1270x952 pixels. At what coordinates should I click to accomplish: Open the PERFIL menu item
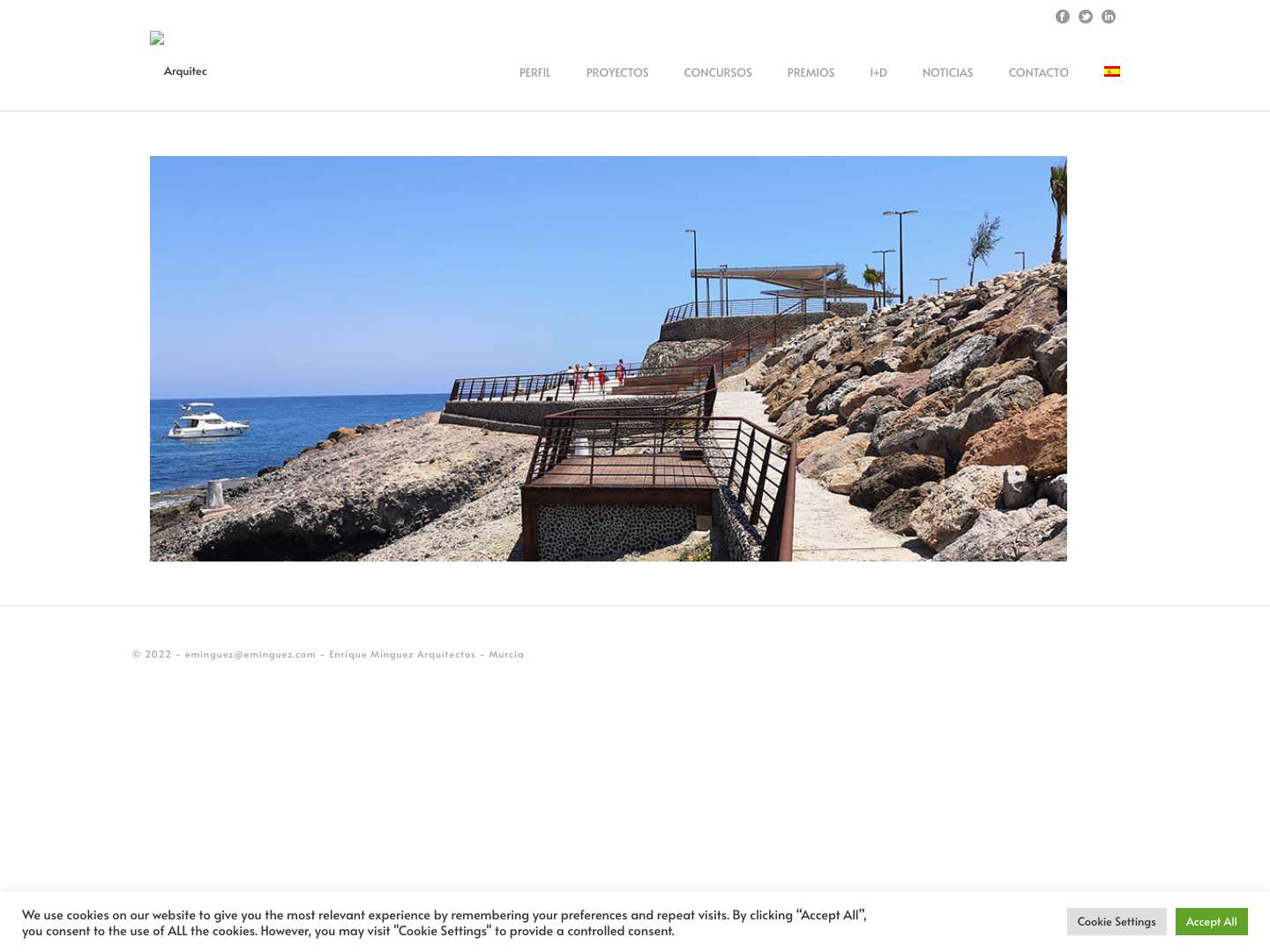tap(534, 72)
